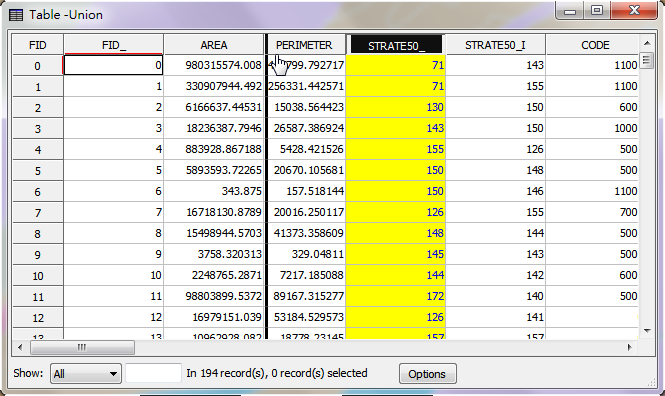Select row header 1

pyautogui.click(x=38, y=87)
